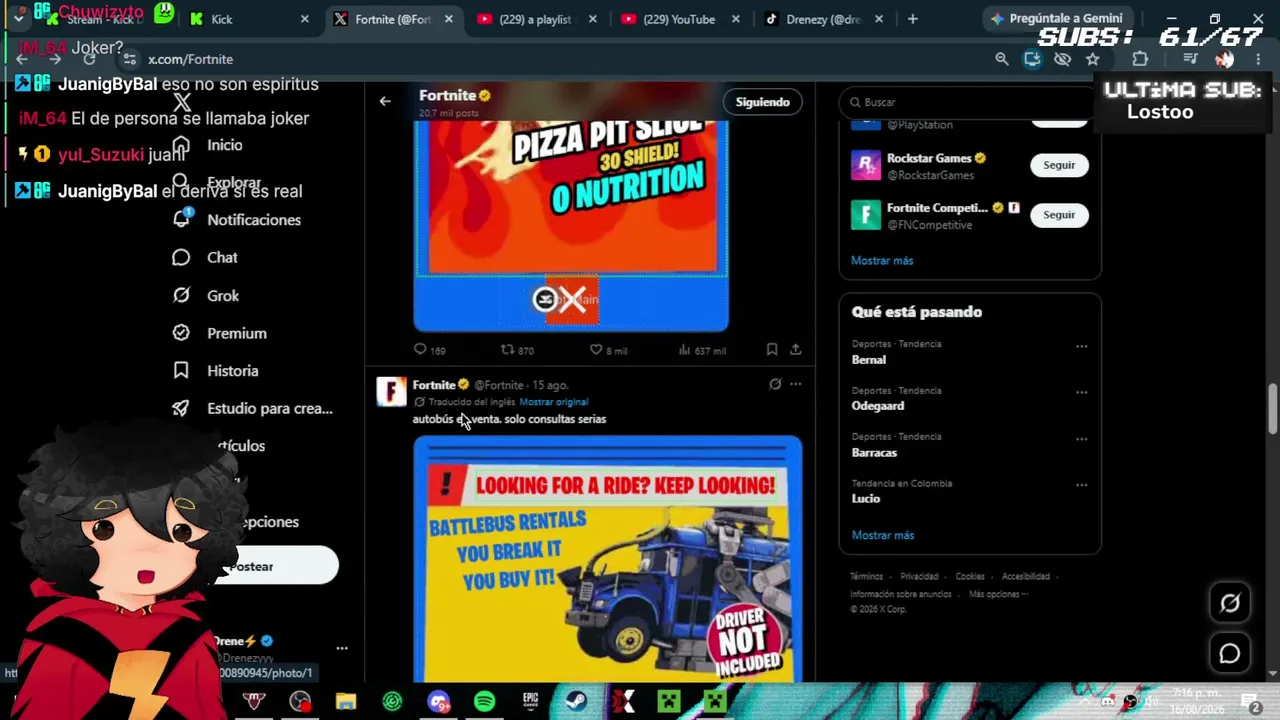Open the Fortnite Competitive profile avatar
Image resolution: width=1280 pixels, height=720 pixels.
866,216
